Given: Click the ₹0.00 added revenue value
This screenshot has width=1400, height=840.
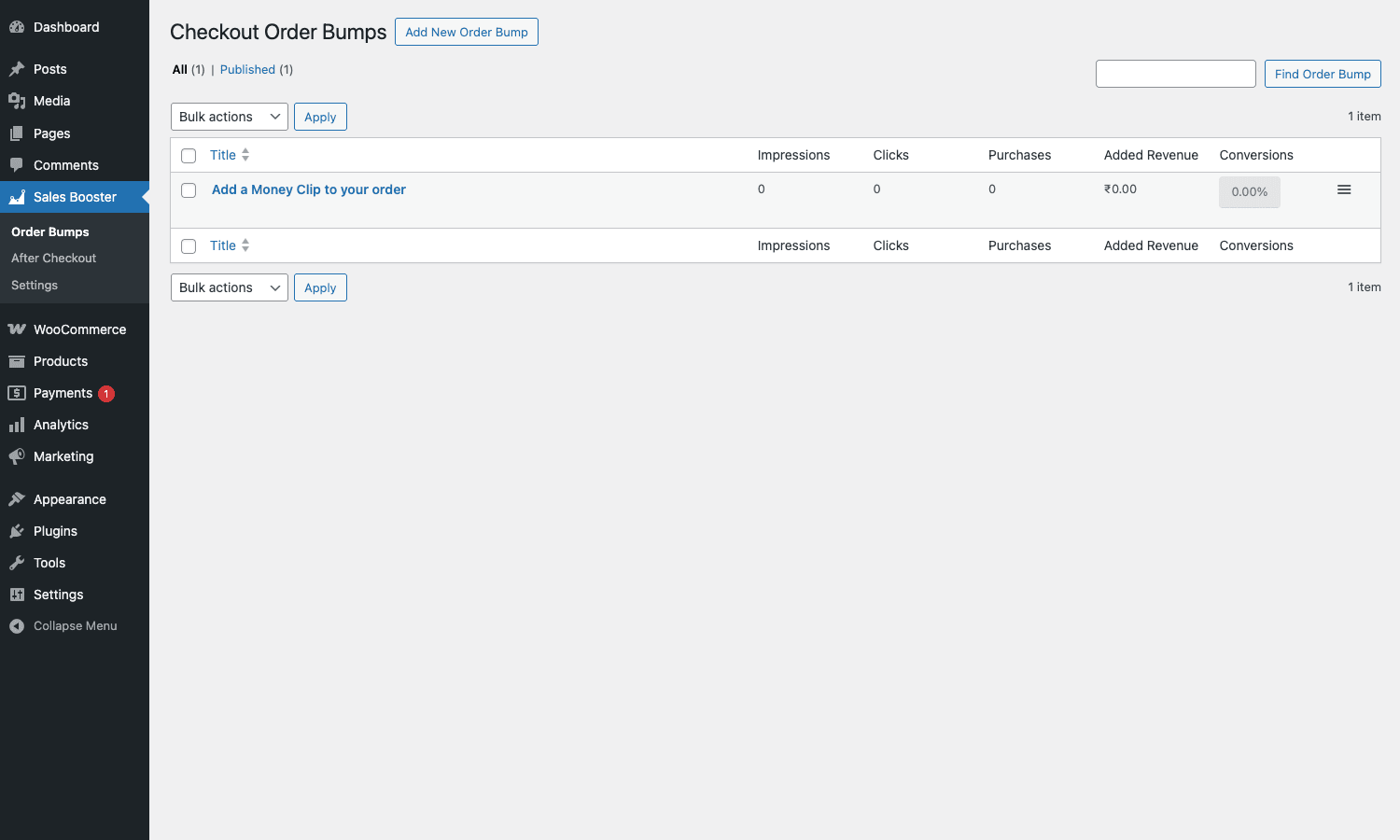Looking at the screenshot, I should 1120,189.
